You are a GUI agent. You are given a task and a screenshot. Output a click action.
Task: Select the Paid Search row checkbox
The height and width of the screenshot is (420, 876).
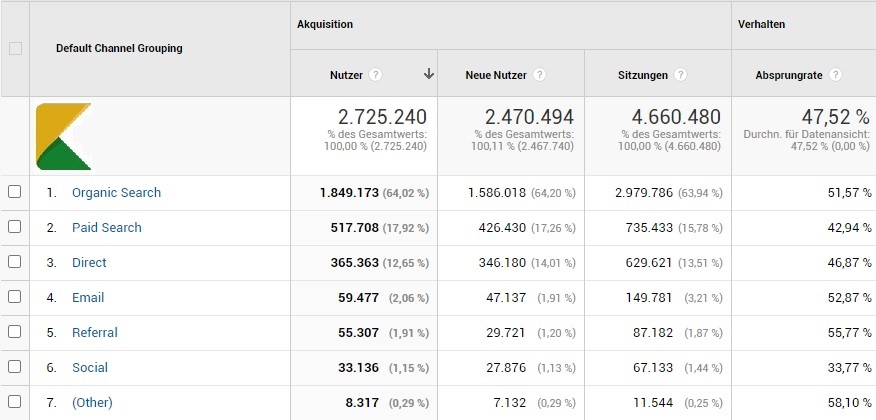[x=15, y=227]
